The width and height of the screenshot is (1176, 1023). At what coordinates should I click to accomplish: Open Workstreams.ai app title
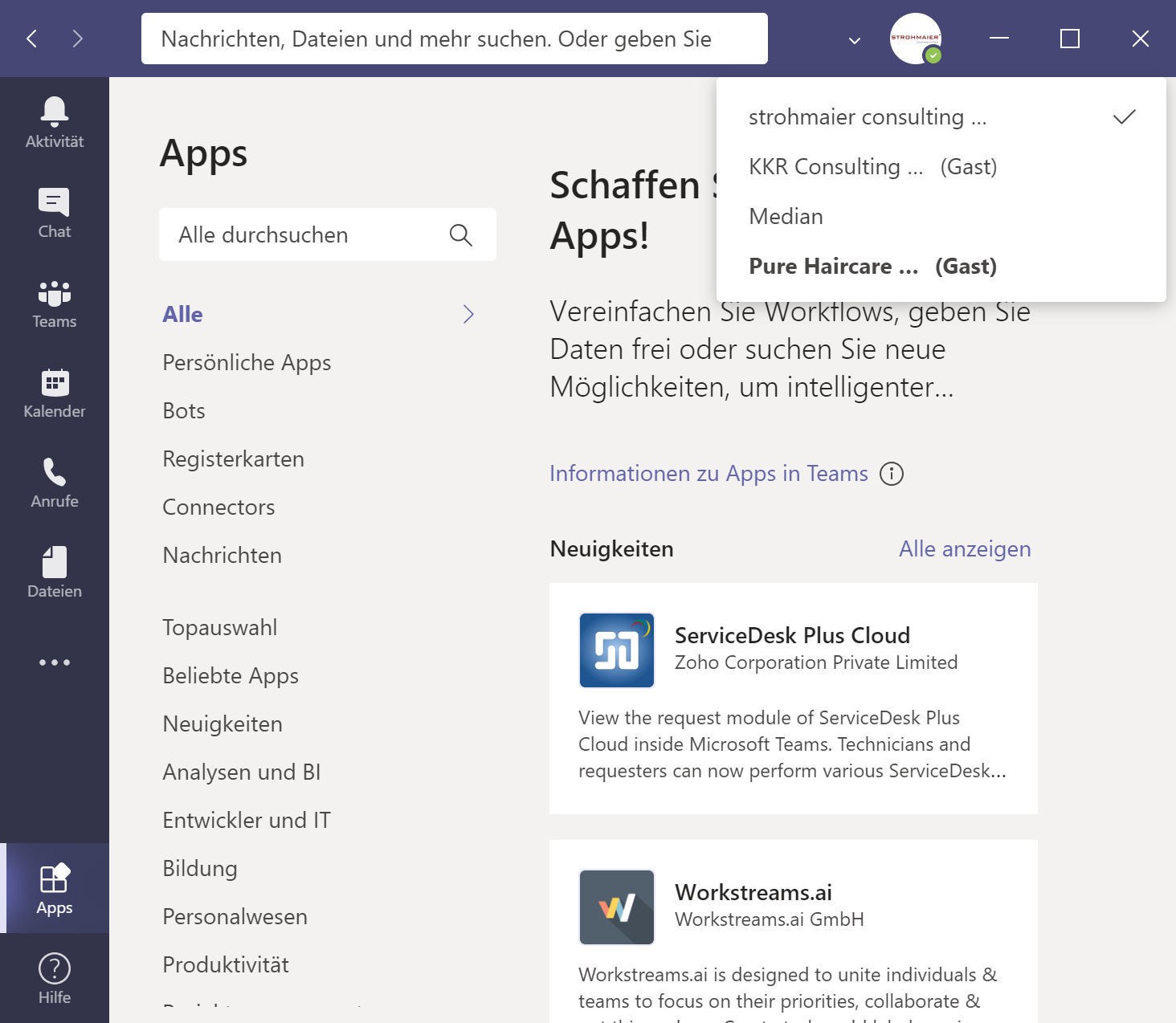point(753,893)
